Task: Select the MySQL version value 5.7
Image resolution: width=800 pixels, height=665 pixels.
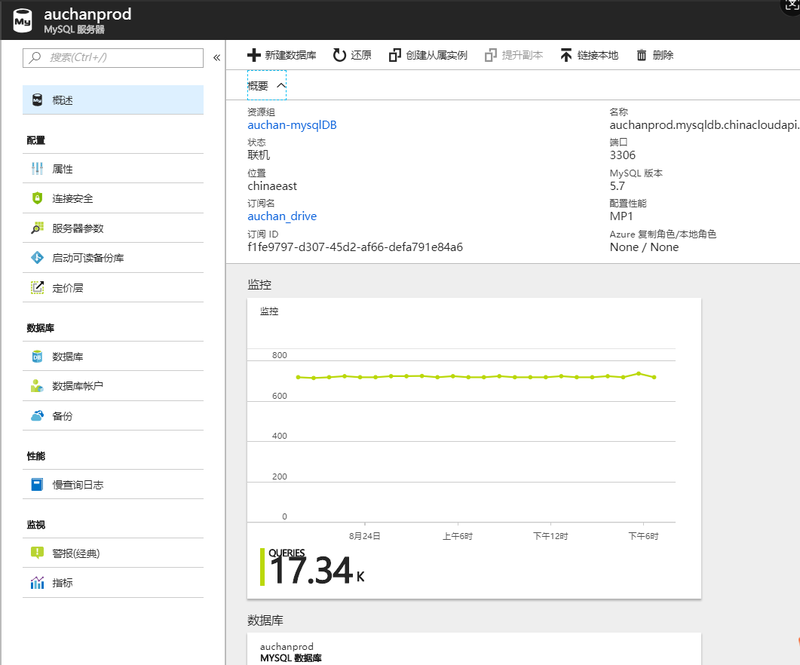Action: tap(617, 186)
